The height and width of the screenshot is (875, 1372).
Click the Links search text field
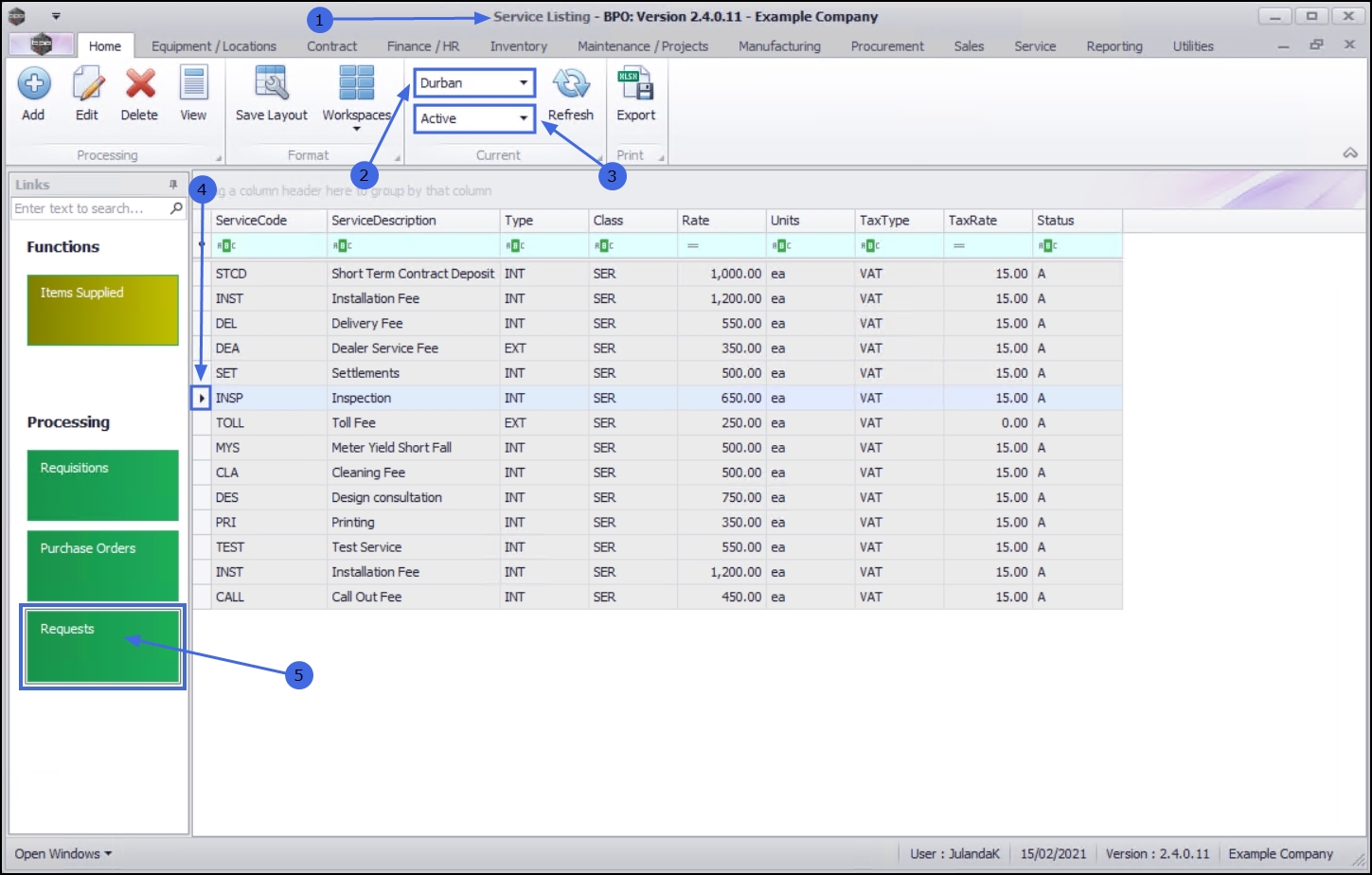pyautogui.click(x=90, y=208)
